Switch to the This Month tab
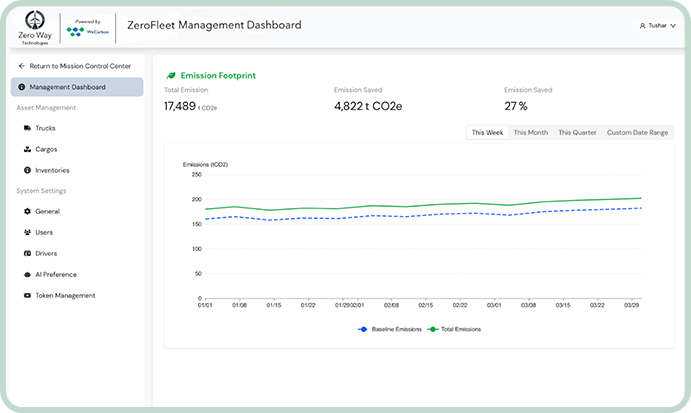 click(530, 132)
